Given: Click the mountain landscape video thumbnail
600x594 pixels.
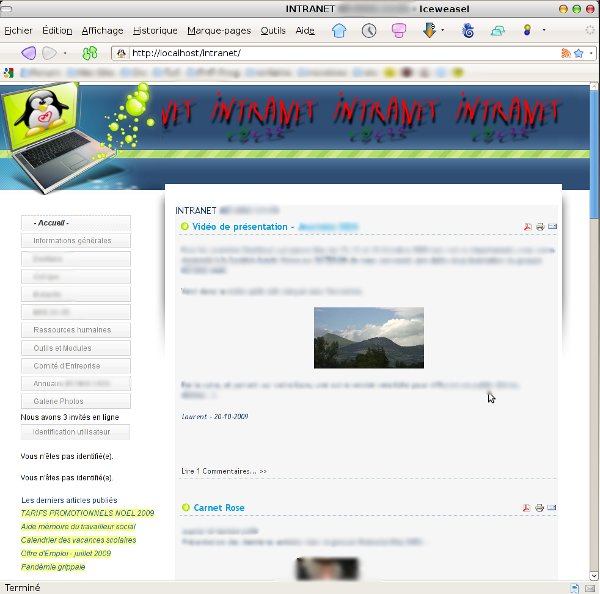Looking at the screenshot, I should [x=368, y=337].
